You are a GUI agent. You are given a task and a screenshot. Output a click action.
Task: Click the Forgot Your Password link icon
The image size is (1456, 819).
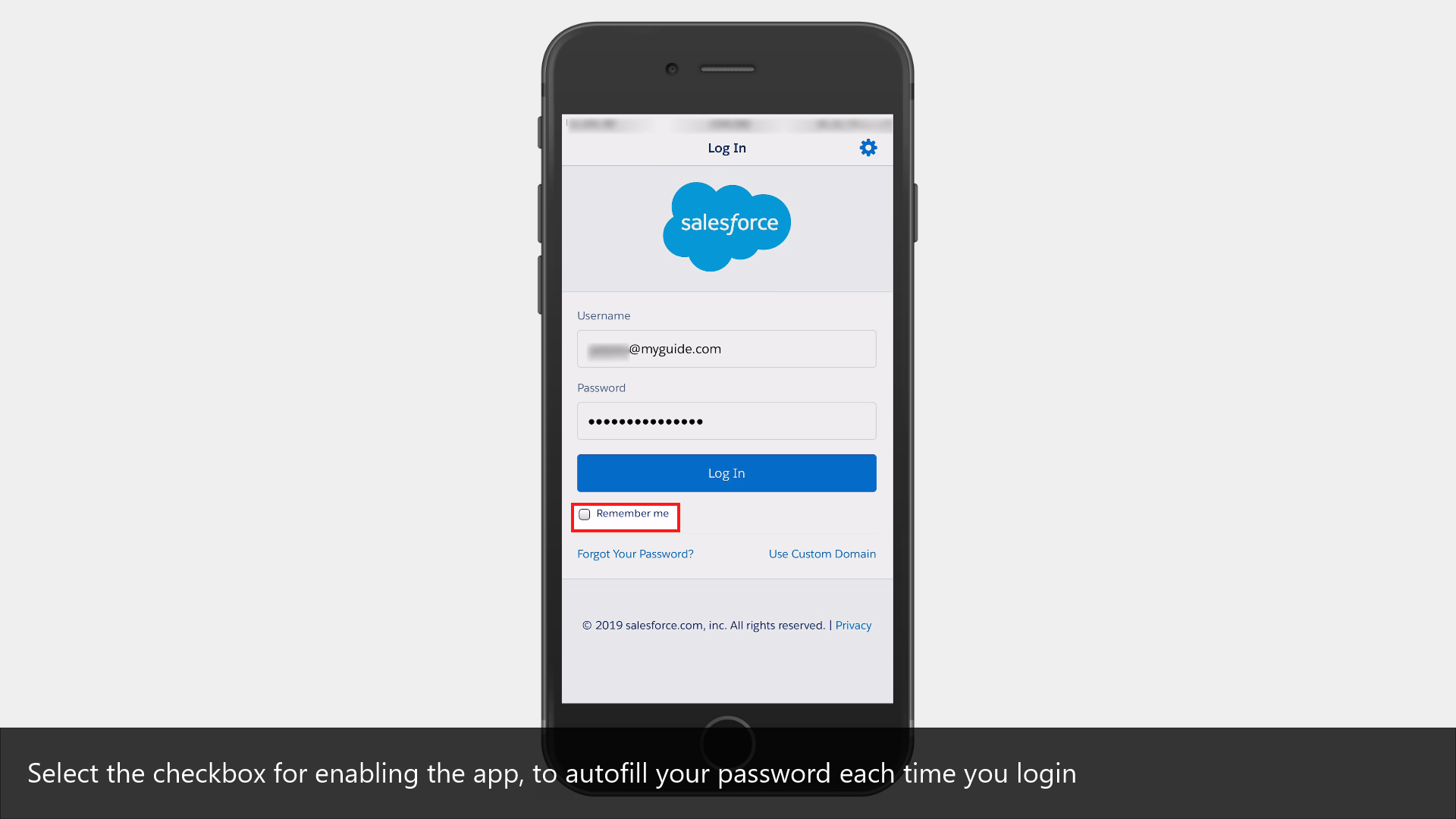tap(635, 554)
